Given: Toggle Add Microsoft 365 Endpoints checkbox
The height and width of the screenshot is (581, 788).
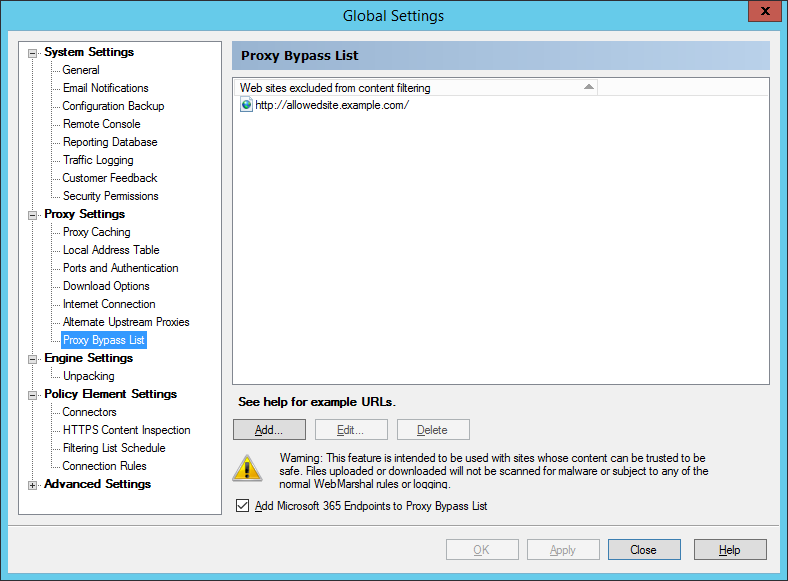Looking at the screenshot, I should pos(242,506).
